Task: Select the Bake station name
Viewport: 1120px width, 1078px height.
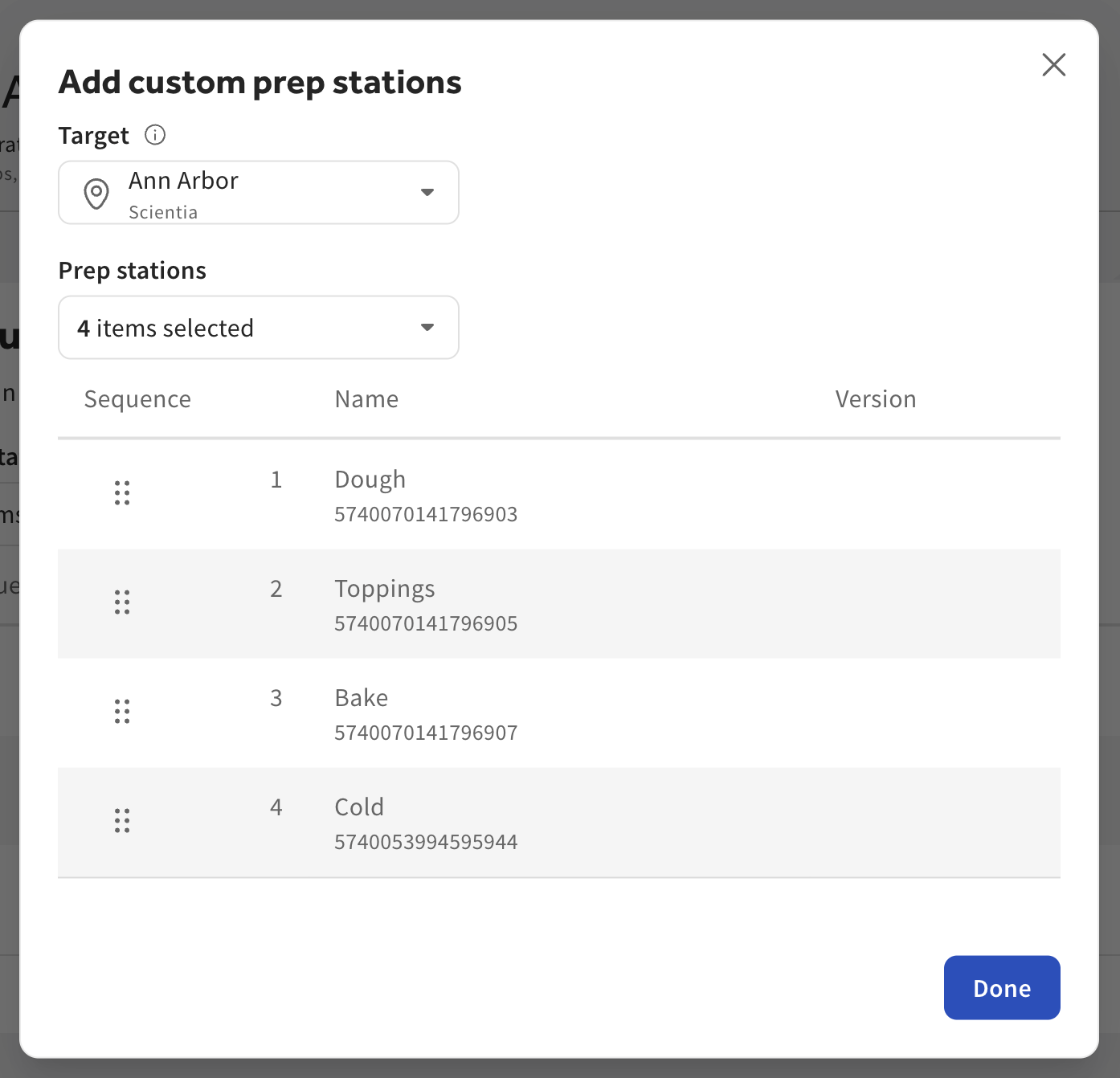Action: click(362, 698)
